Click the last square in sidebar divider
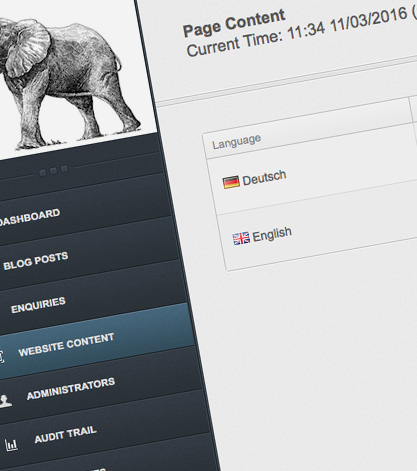The image size is (417, 471). point(64,169)
